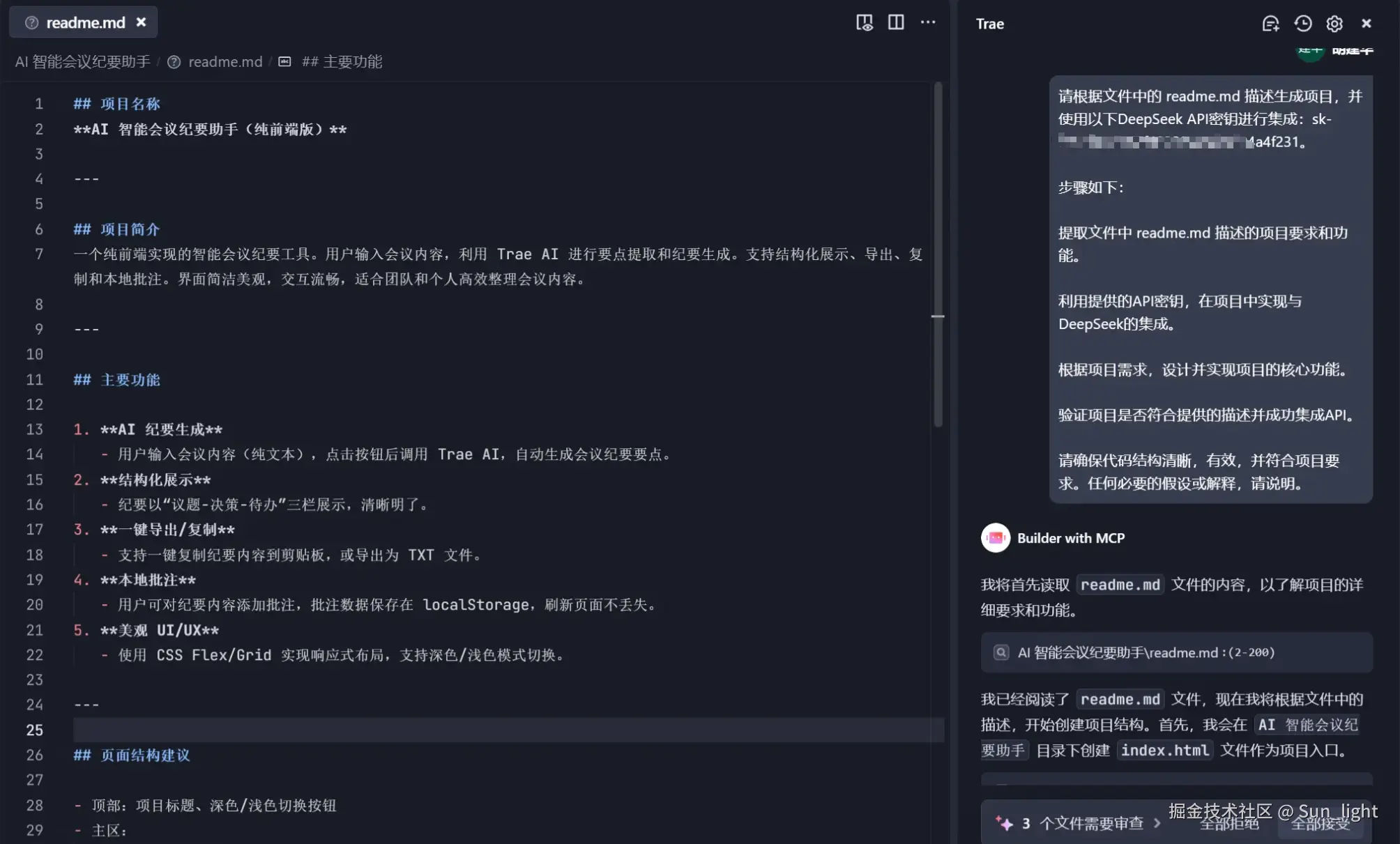This screenshot has height=844, width=1400.
Task: Click the Trae panel title
Action: [x=989, y=23]
